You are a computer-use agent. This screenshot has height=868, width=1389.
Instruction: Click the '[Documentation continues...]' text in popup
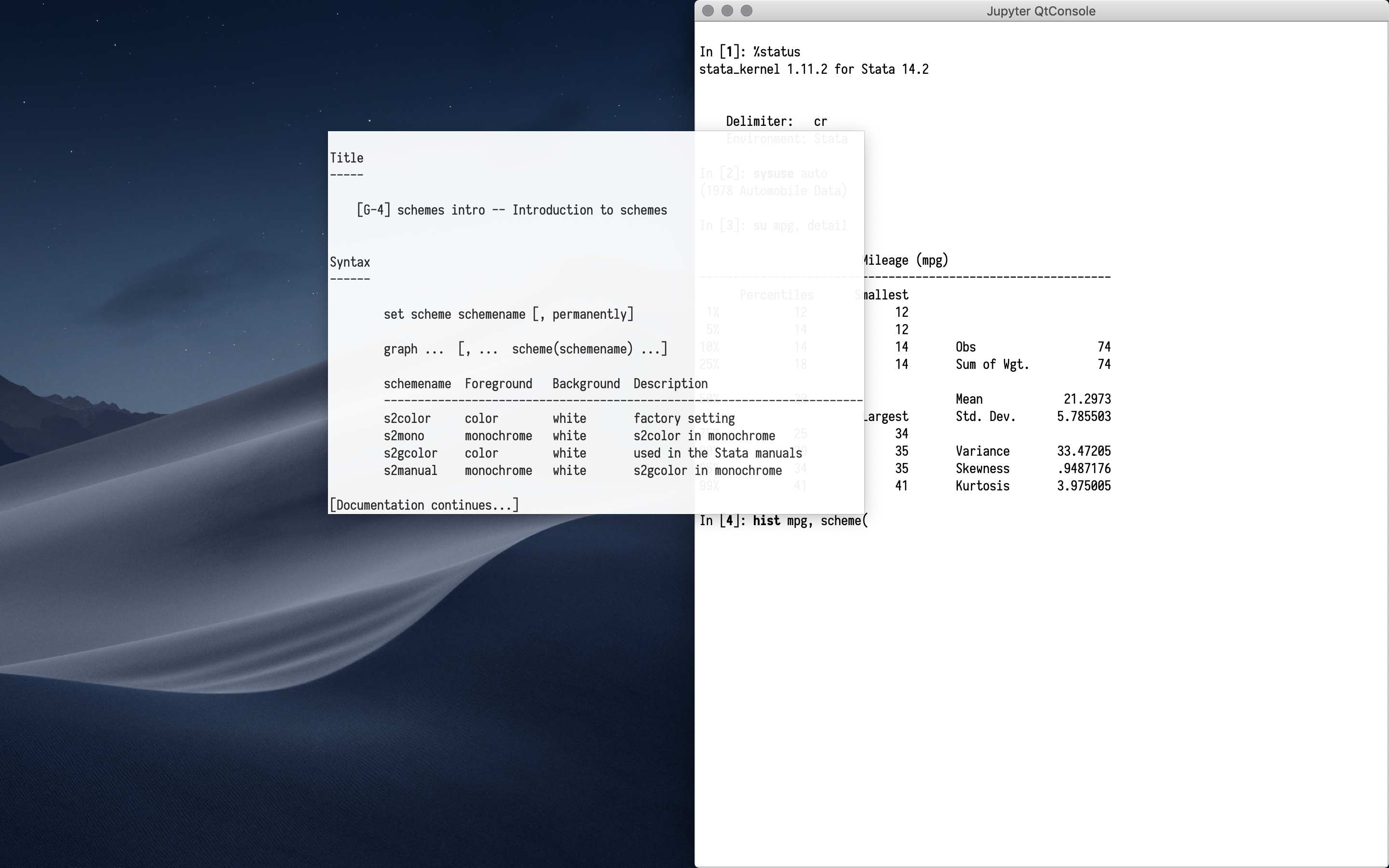pyautogui.click(x=424, y=505)
